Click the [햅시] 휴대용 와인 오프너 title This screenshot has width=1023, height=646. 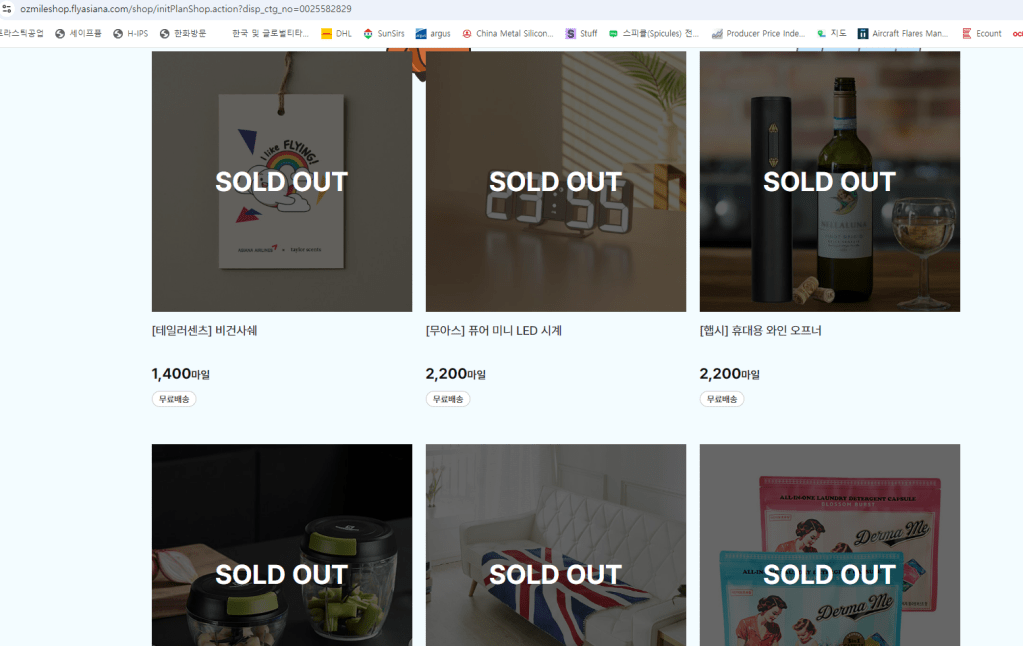coord(760,331)
